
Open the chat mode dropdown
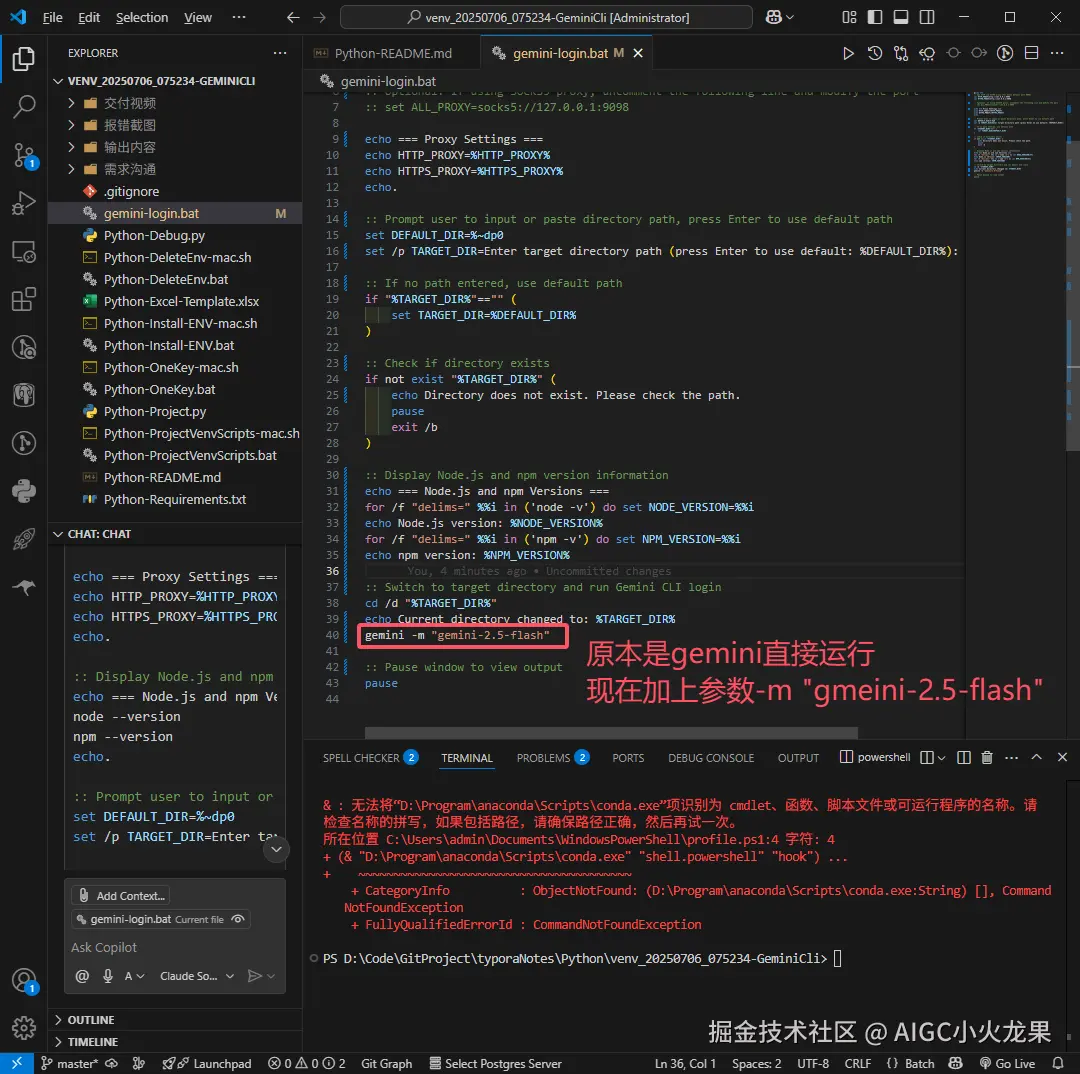[134, 975]
